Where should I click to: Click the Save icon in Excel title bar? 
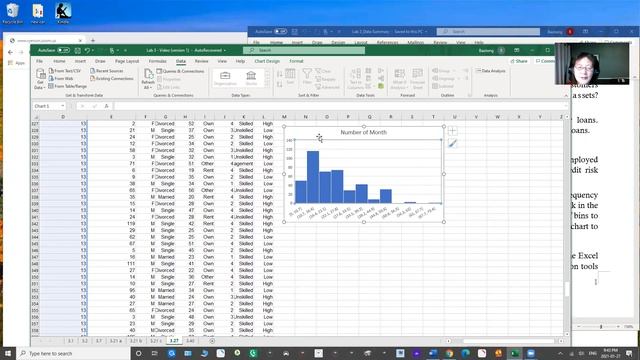point(77,50)
